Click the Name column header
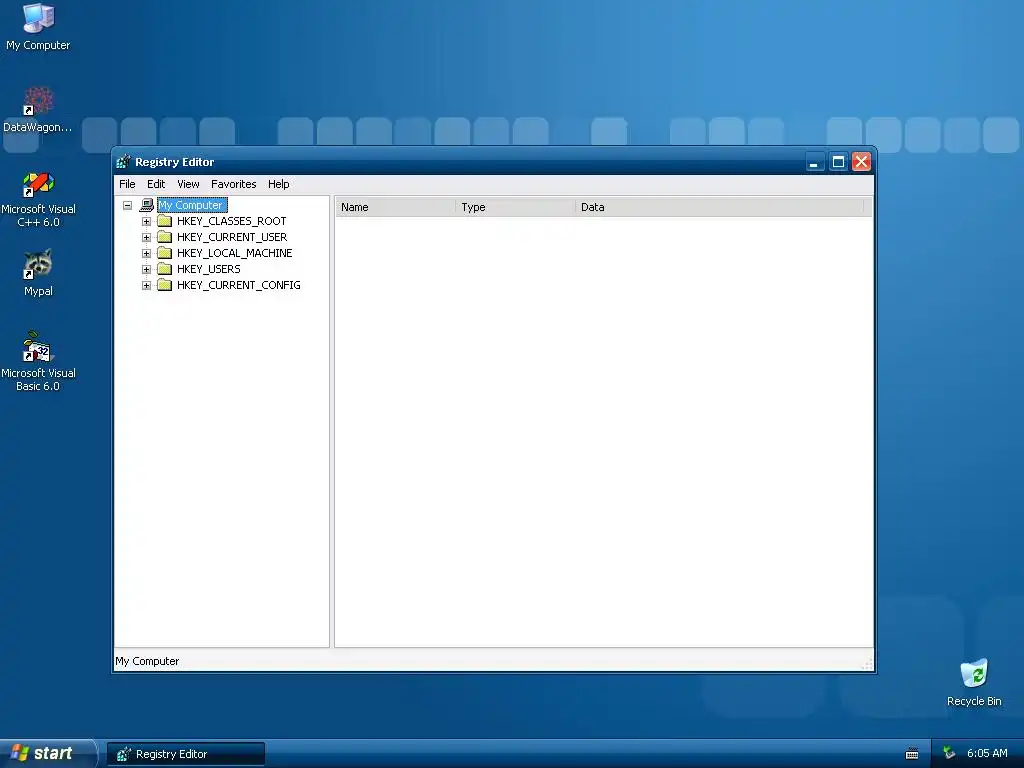The width and height of the screenshot is (1024, 768). point(395,207)
